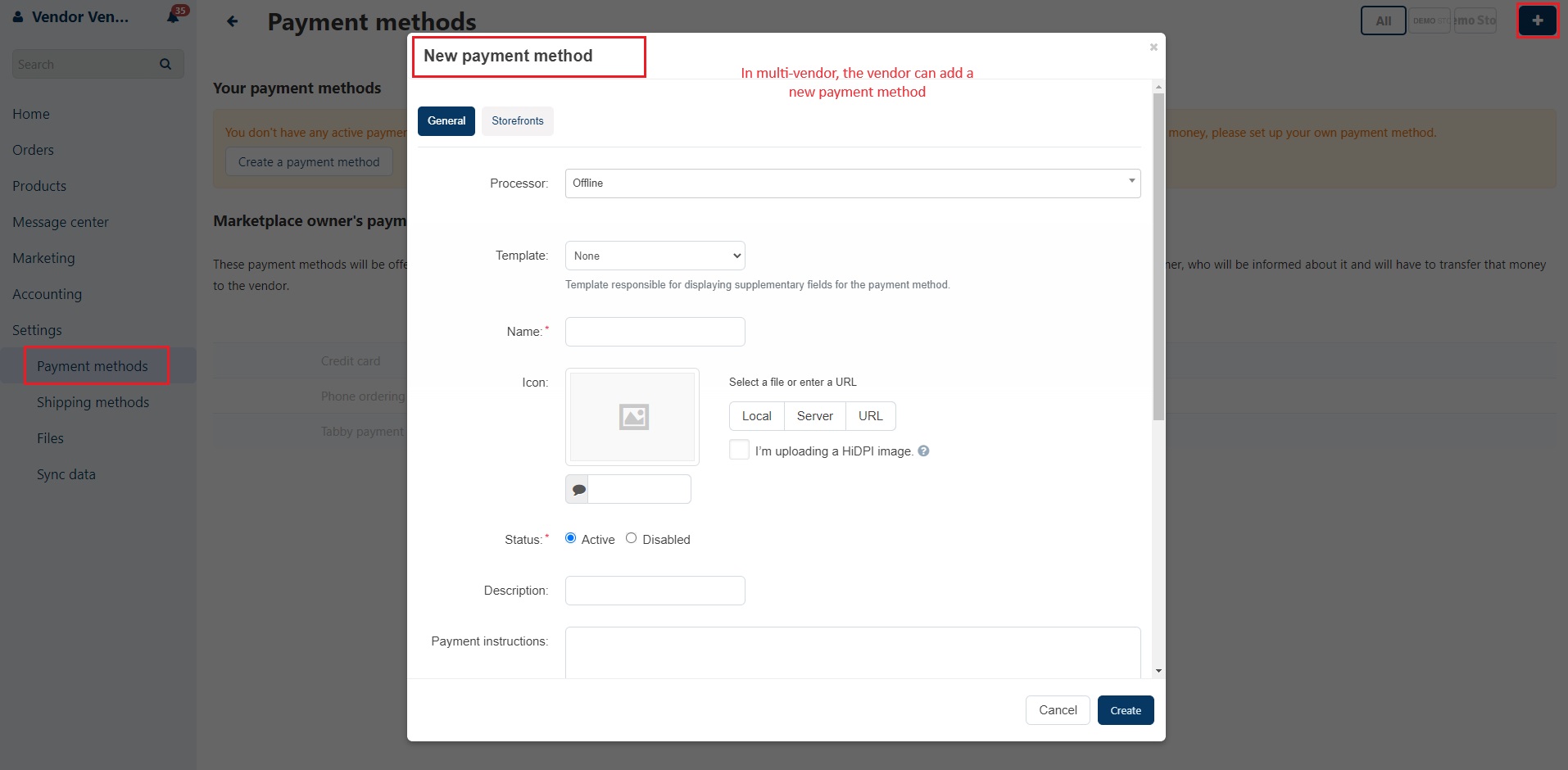Close the New payment method dialog
This screenshot has height=770, width=1568.
click(x=1153, y=47)
